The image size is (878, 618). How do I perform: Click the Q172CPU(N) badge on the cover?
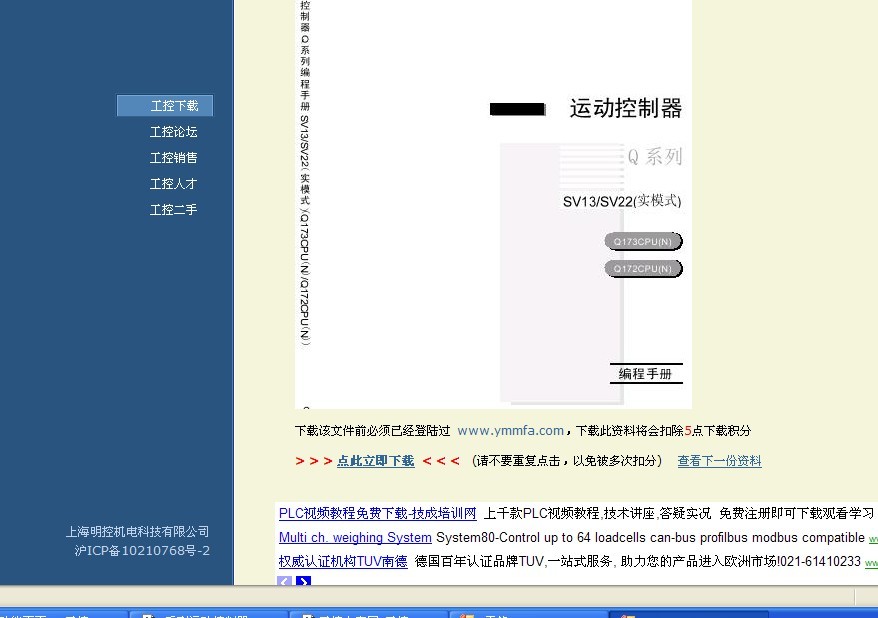(x=643, y=269)
